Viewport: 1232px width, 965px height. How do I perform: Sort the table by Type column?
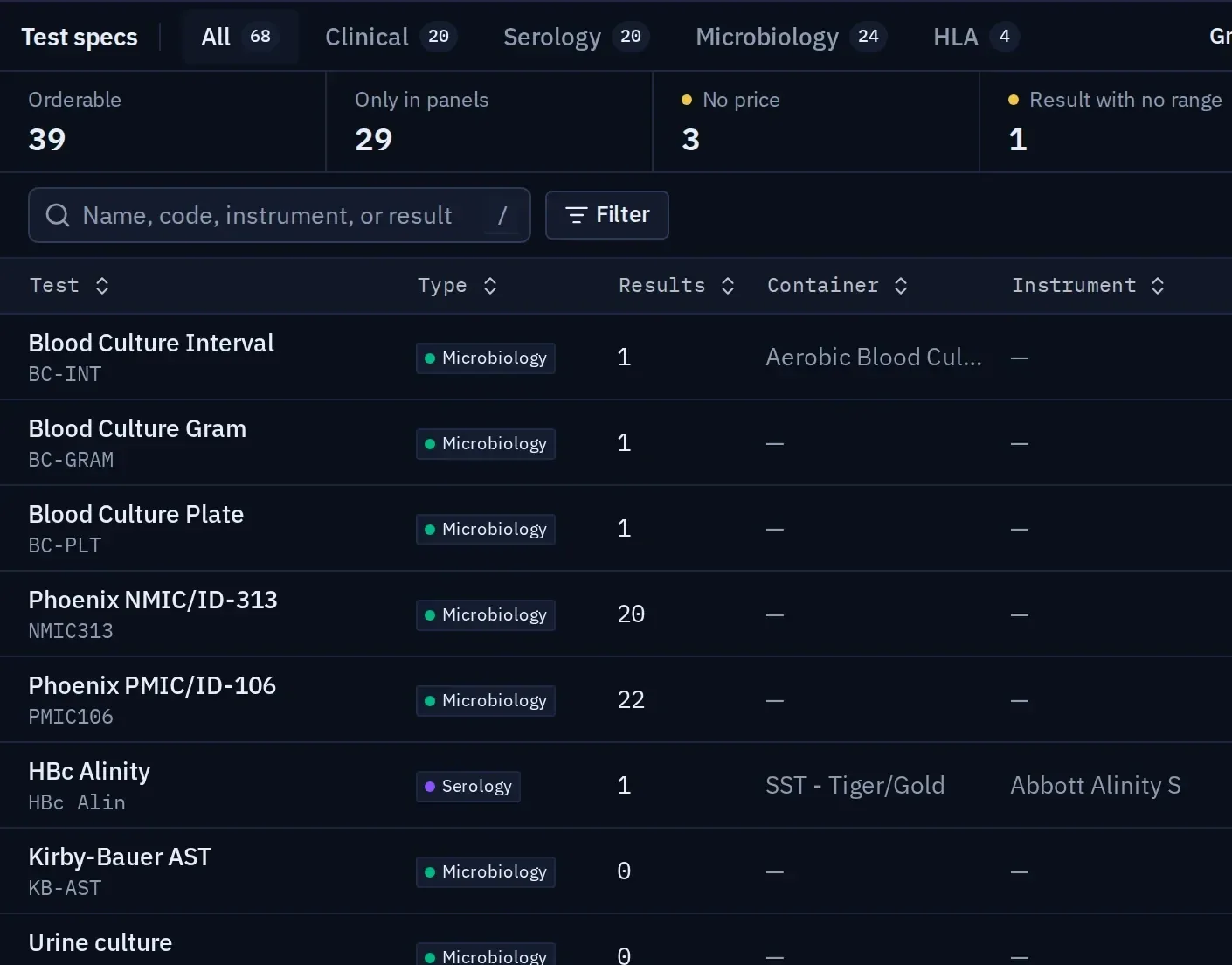[x=457, y=286]
